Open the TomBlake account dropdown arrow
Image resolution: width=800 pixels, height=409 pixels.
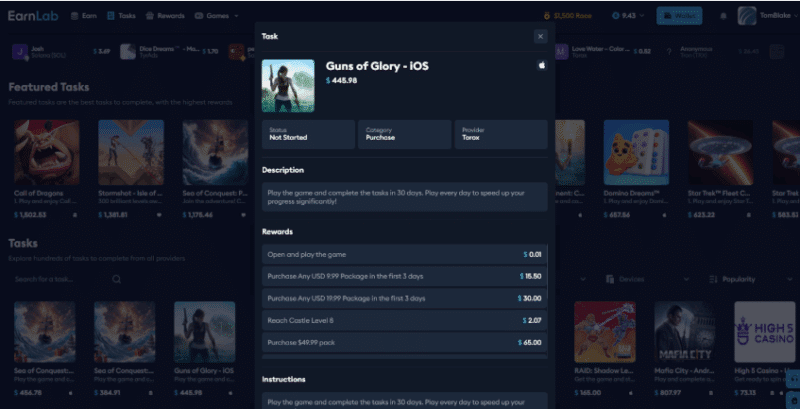click(795, 16)
